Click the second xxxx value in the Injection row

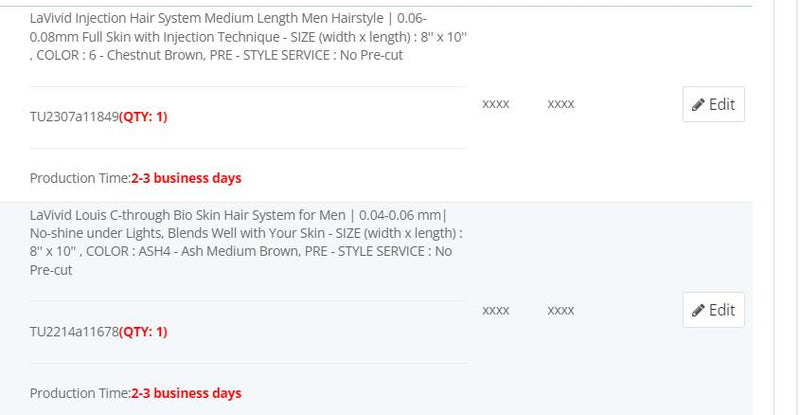click(561, 104)
